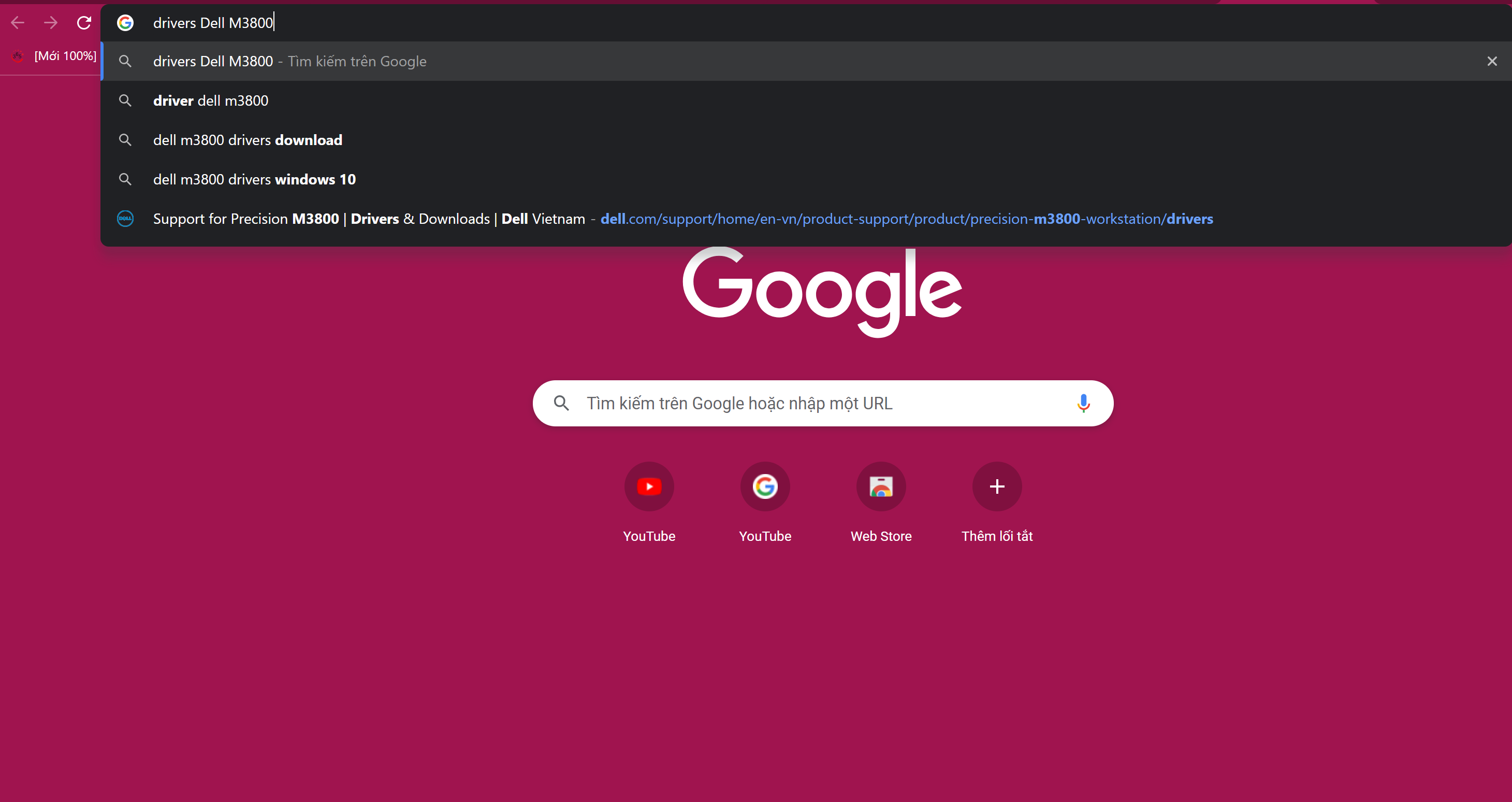This screenshot has width=1512, height=802.
Task: Click the address bar text 'drivers Dell M3800'
Action: click(x=213, y=23)
